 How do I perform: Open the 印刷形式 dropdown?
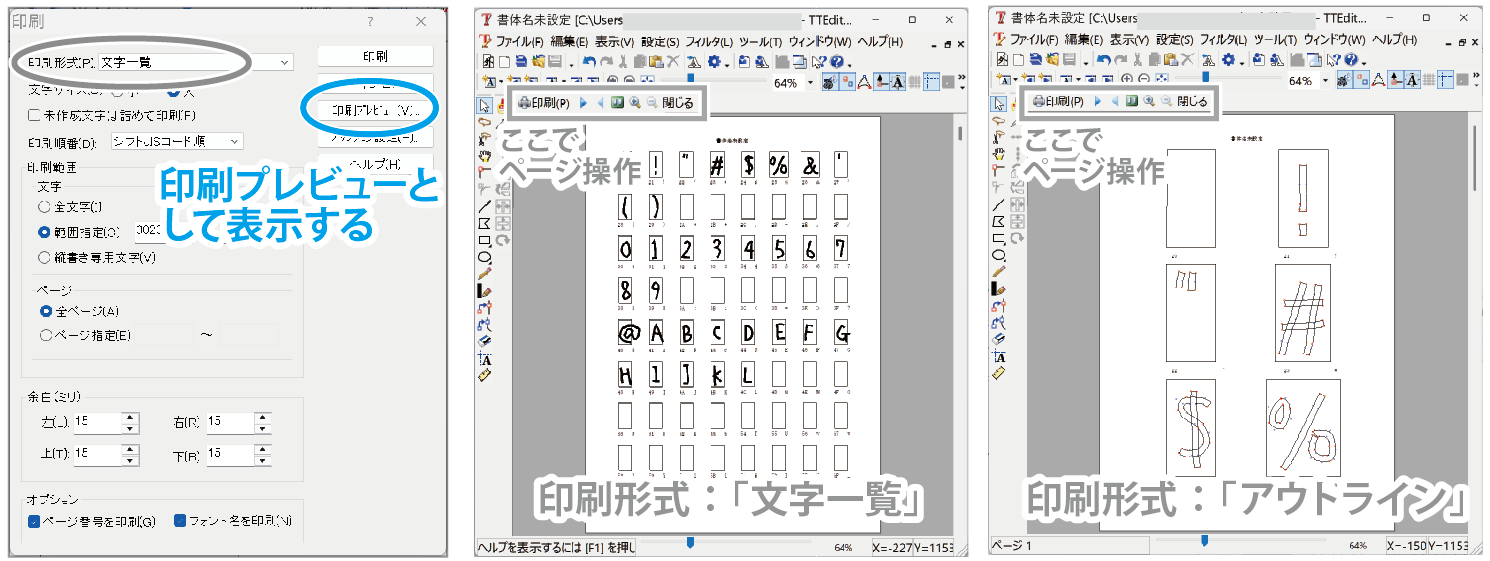click(x=285, y=62)
